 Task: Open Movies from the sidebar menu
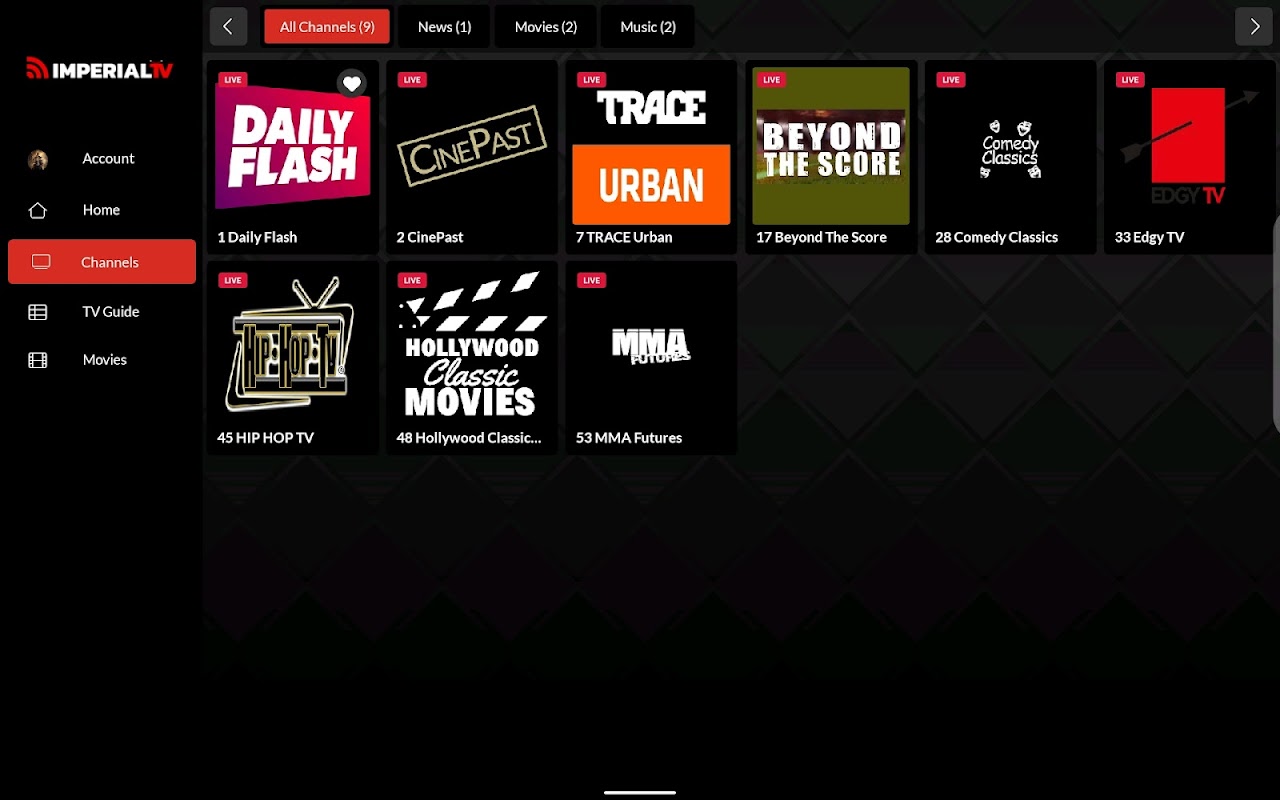click(x=102, y=360)
